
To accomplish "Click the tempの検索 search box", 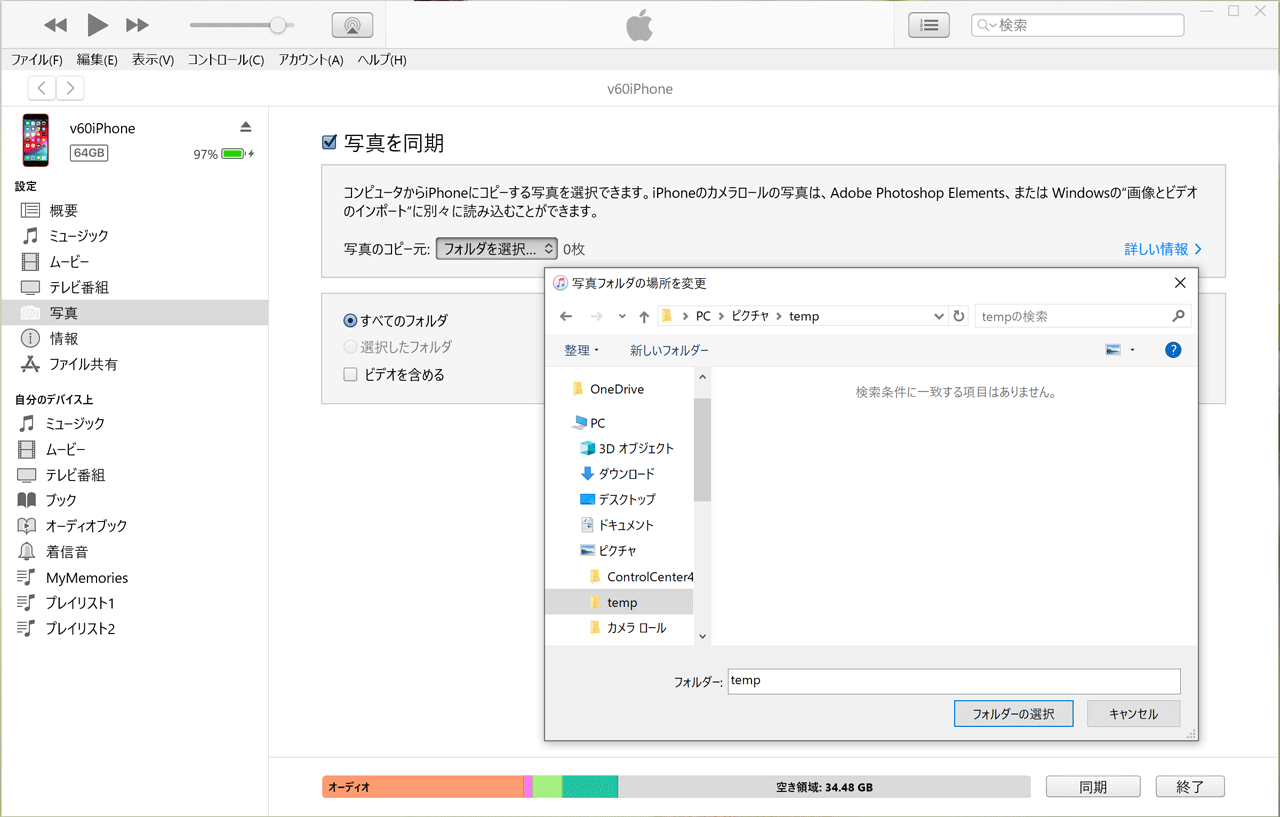I will [1083, 316].
